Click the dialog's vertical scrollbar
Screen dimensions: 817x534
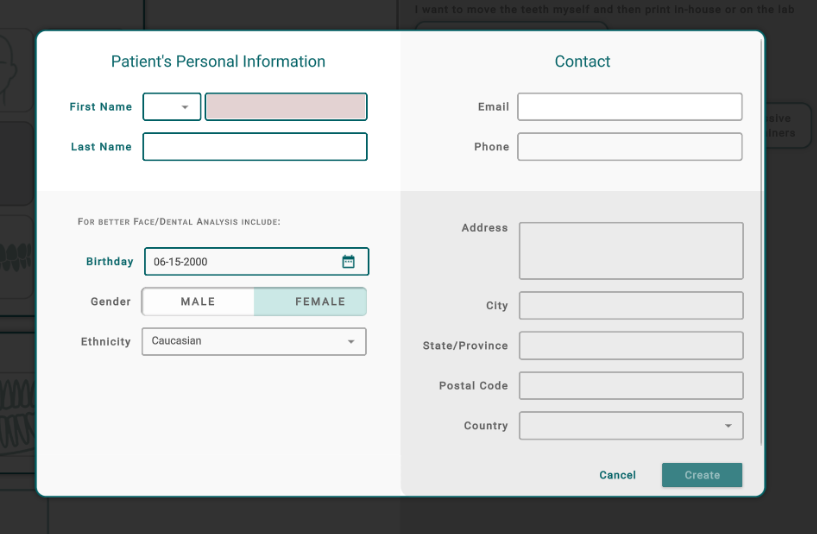[x=761, y=242]
